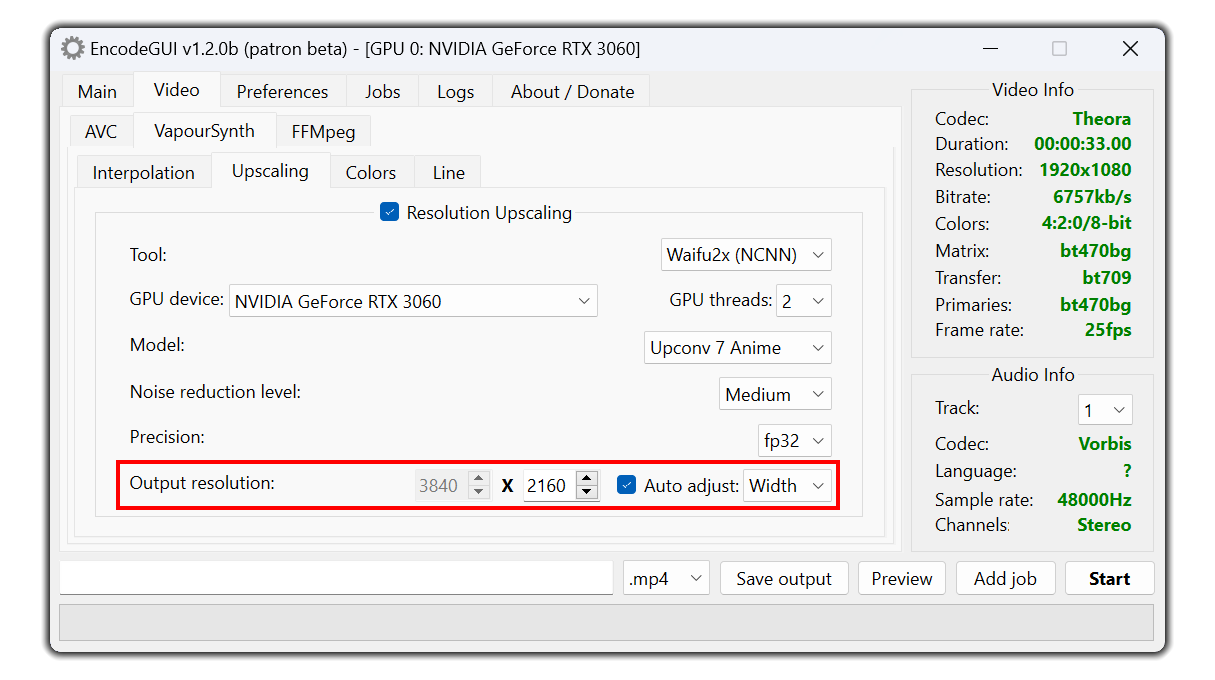
Task: Click the Add job button
Action: pos(1005,579)
